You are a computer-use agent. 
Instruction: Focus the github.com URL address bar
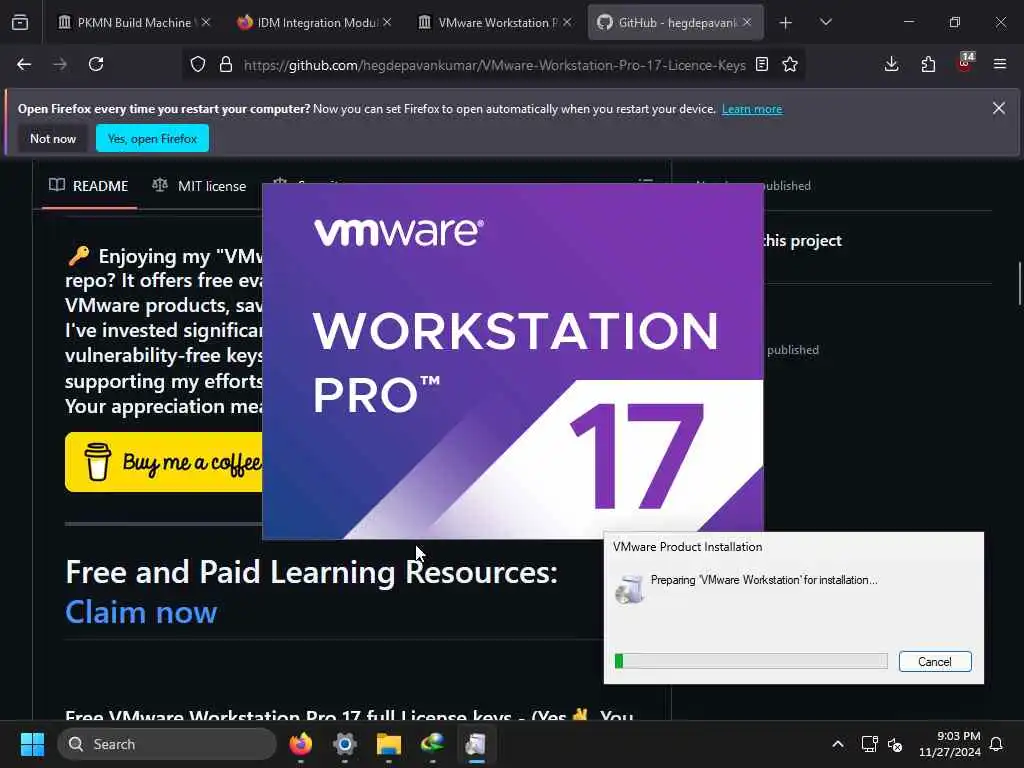point(494,65)
